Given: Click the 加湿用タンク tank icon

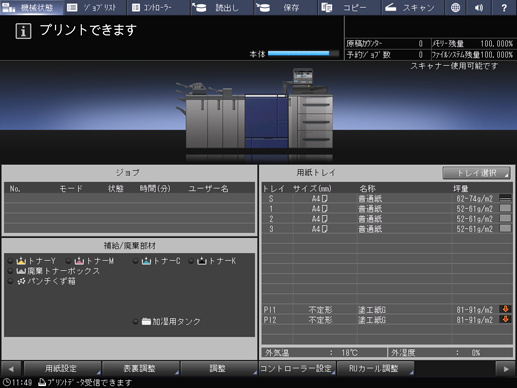Looking at the screenshot, I should tap(146, 321).
